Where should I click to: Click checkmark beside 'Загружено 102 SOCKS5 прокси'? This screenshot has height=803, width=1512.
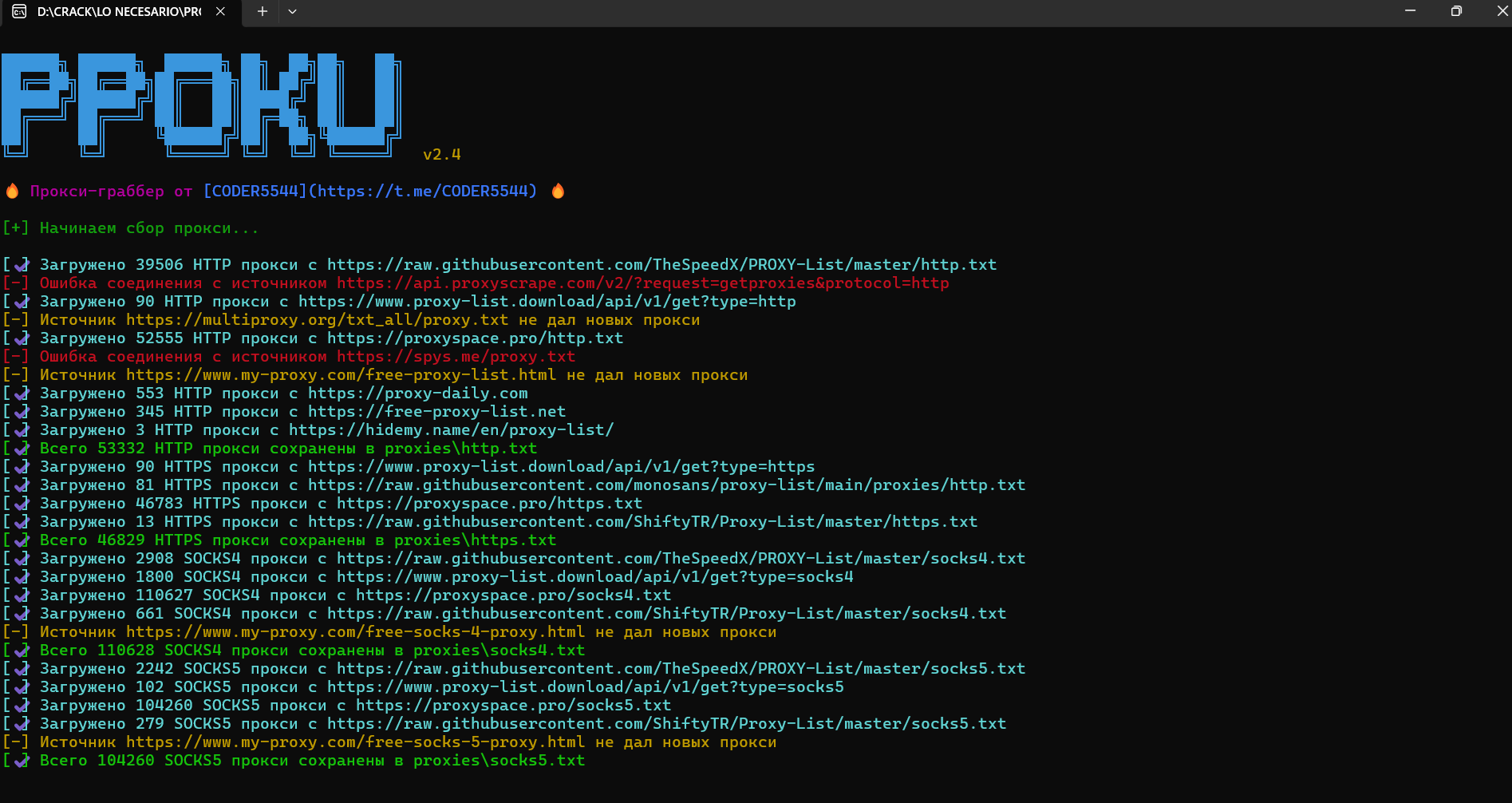tap(22, 686)
